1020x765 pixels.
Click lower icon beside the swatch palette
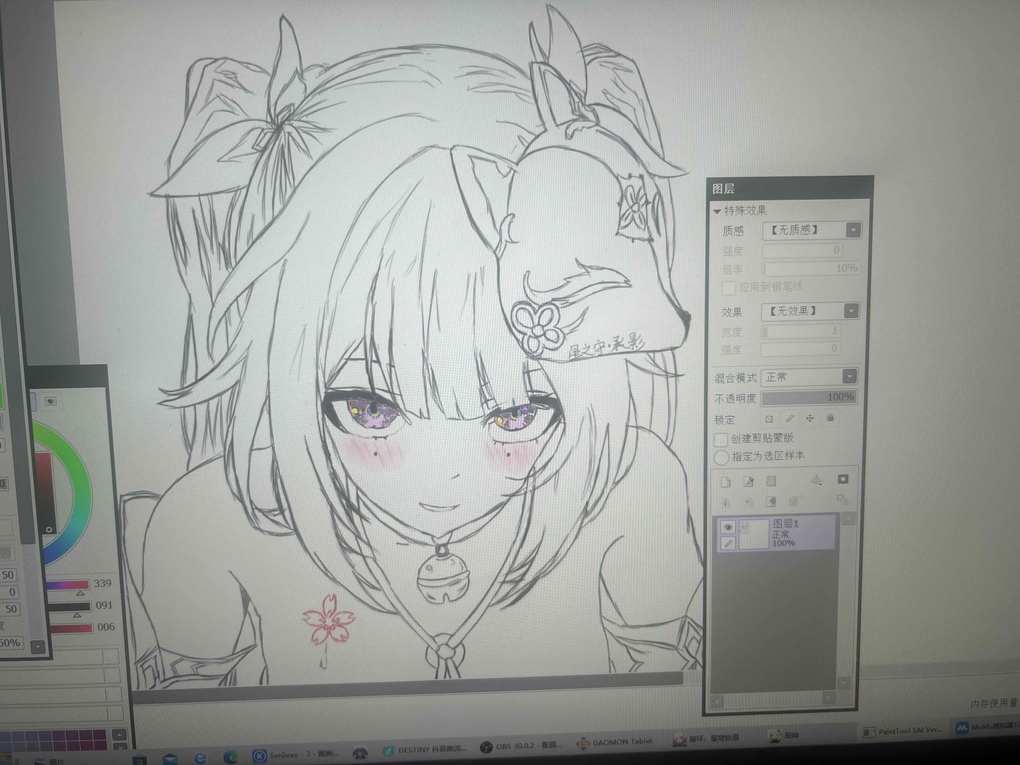tap(120, 746)
